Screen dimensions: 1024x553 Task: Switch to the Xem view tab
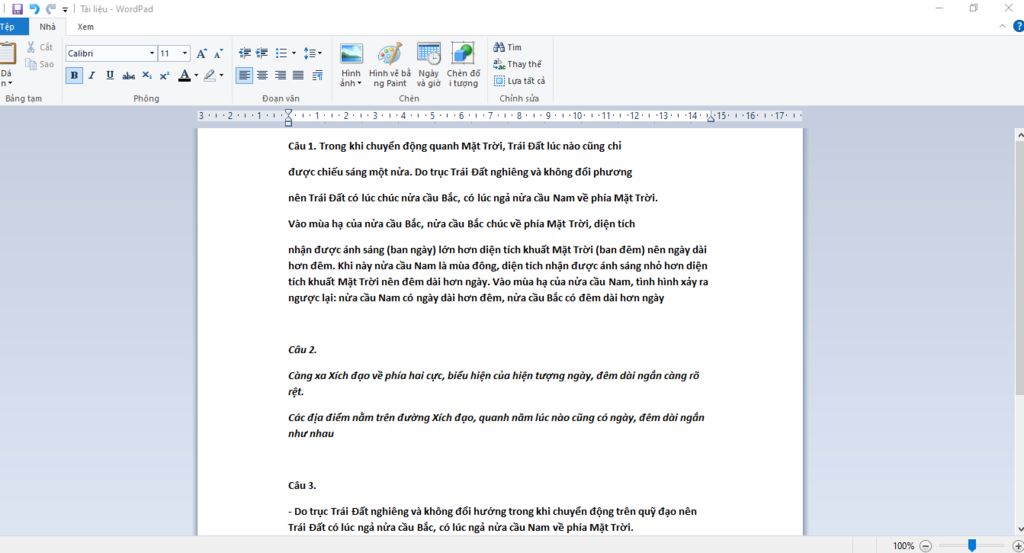tap(86, 27)
